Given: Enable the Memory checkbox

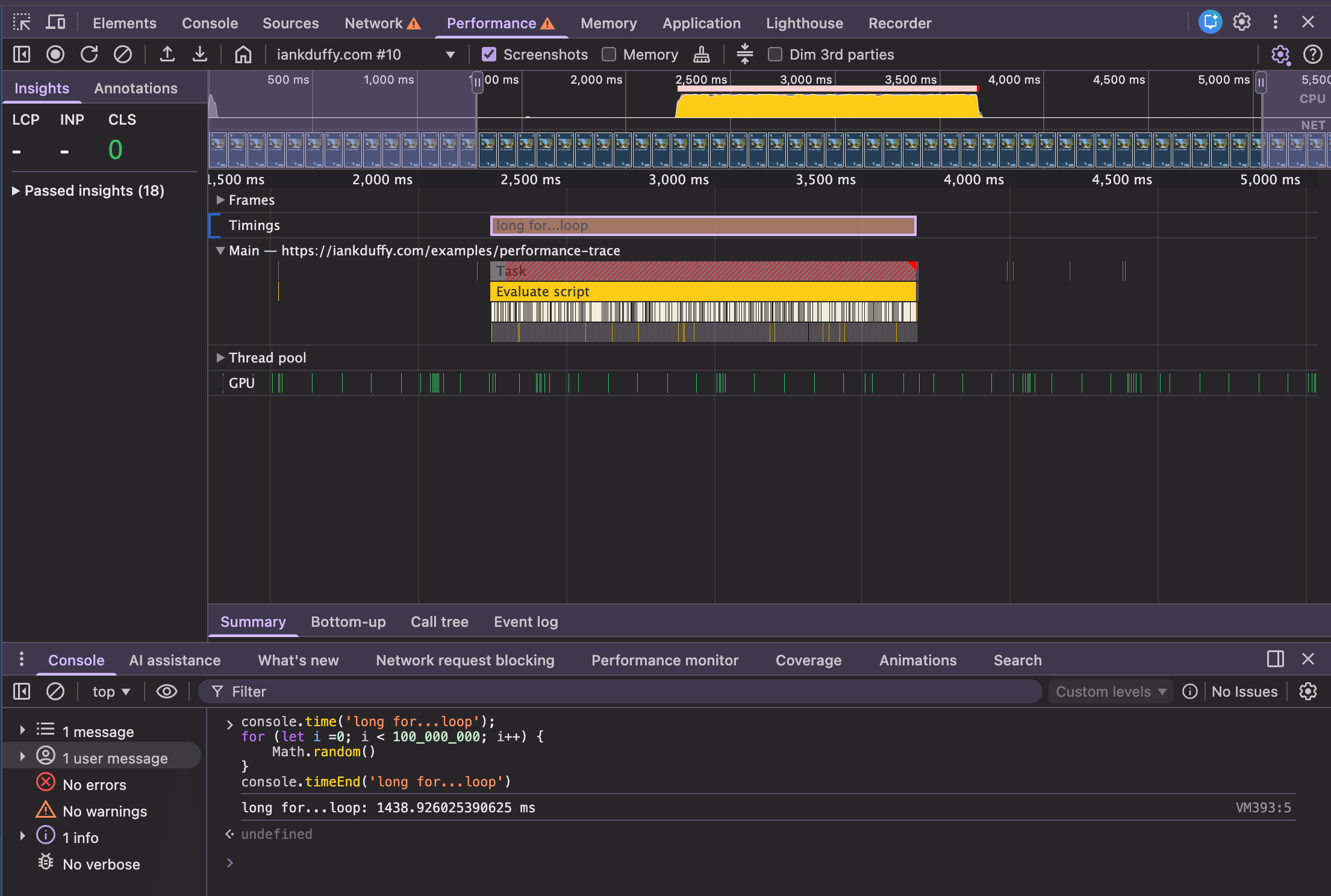Looking at the screenshot, I should point(608,54).
